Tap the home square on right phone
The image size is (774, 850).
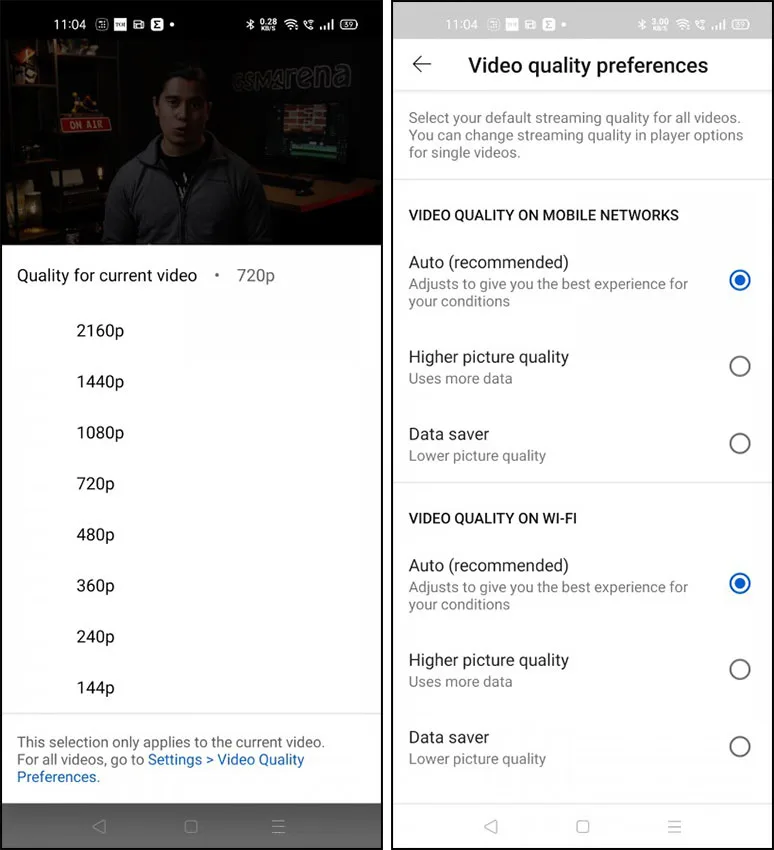[583, 826]
